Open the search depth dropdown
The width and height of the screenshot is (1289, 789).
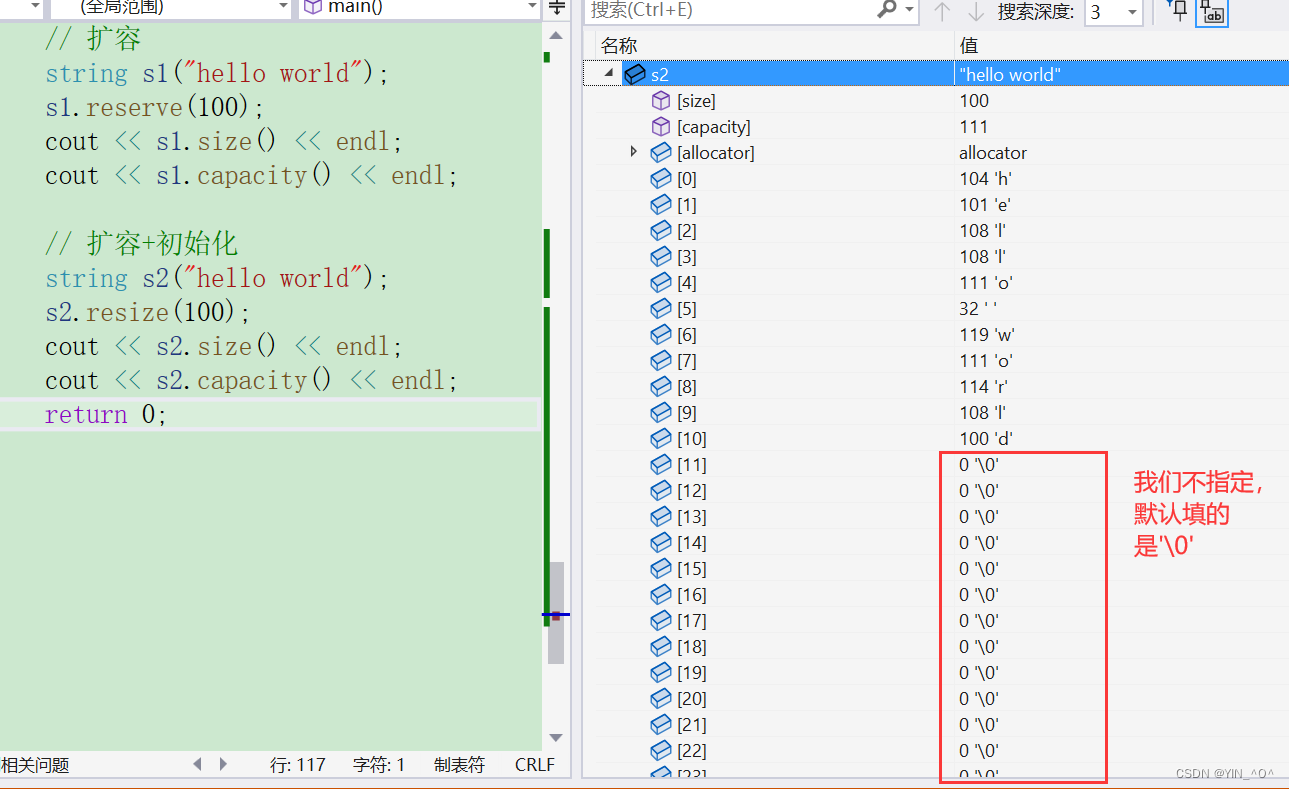(x=1132, y=11)
